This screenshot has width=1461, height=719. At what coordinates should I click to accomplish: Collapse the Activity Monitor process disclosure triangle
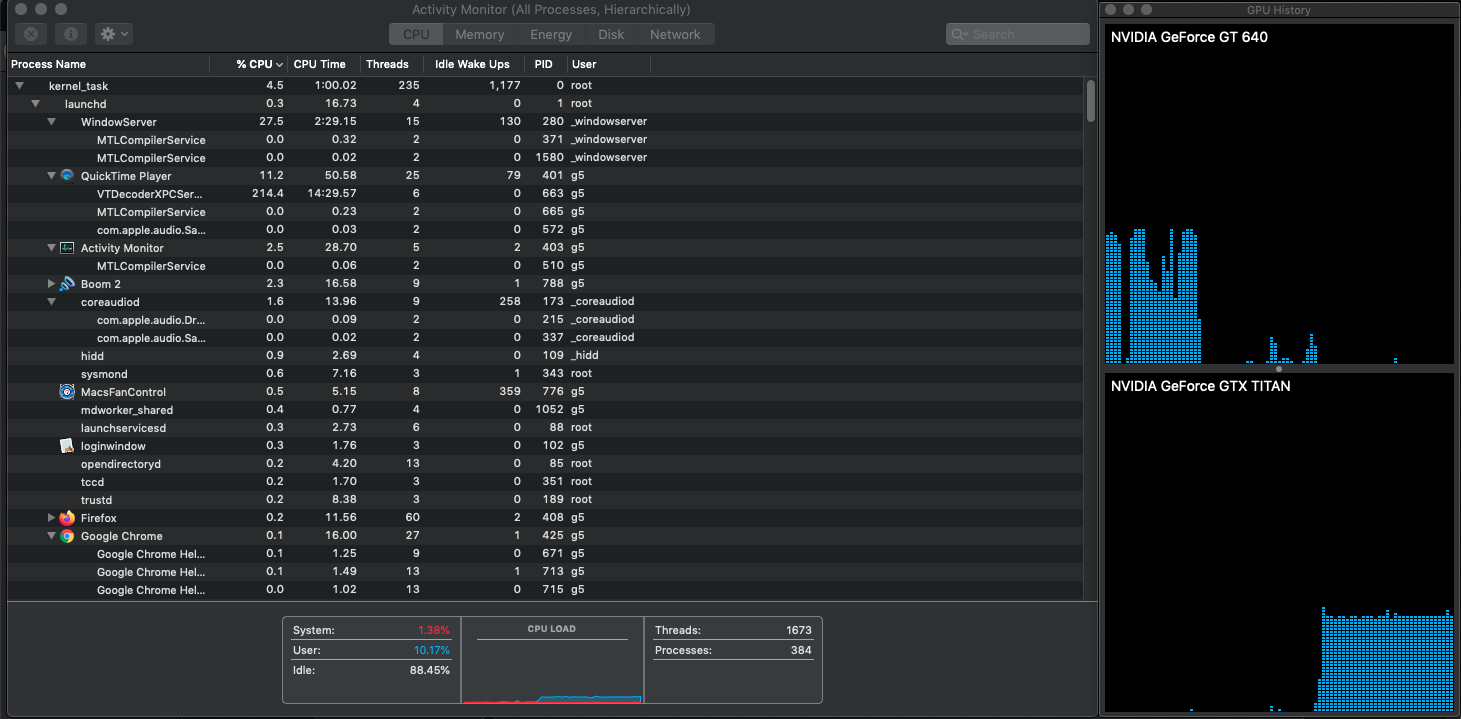[51, 248]
